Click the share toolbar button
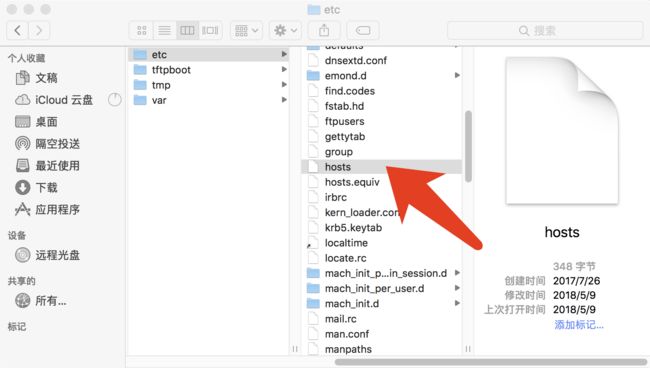The image size is (650, 368). pos(324,30)
